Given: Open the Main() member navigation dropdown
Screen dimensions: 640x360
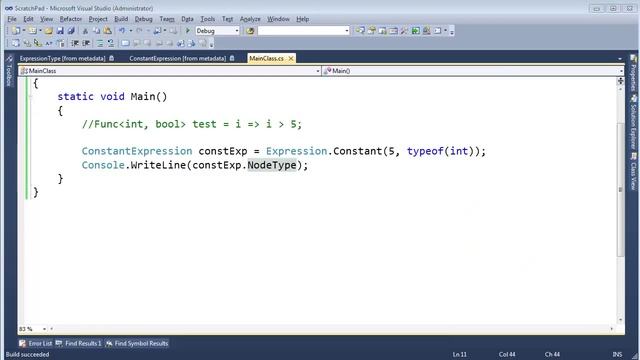Looking at the screenshot, I should [x=621, y=71].
